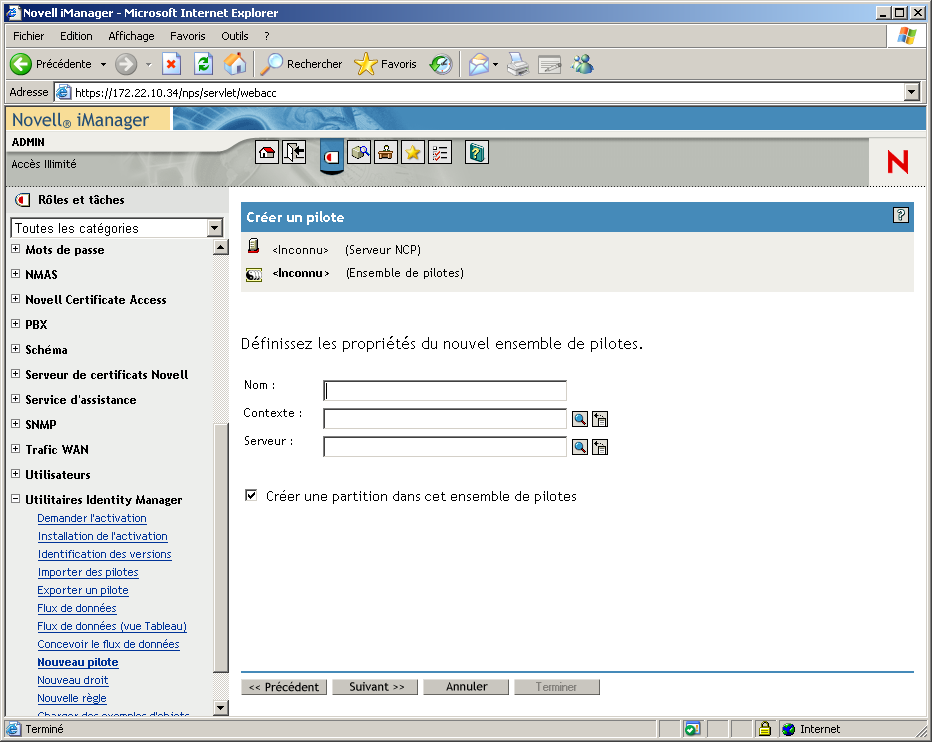This screenshot has height=742, width=932.
Task: Open iManager Preferences icon
Action: [438, 152]
